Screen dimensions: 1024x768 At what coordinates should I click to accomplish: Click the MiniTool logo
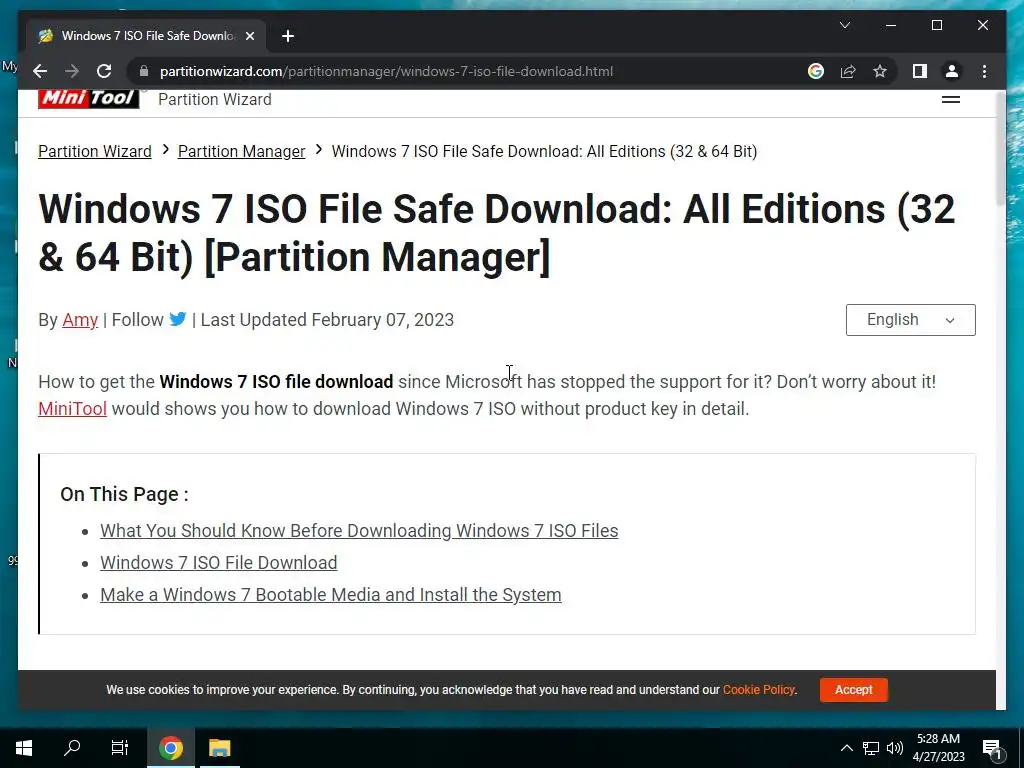tap(88, 99)
